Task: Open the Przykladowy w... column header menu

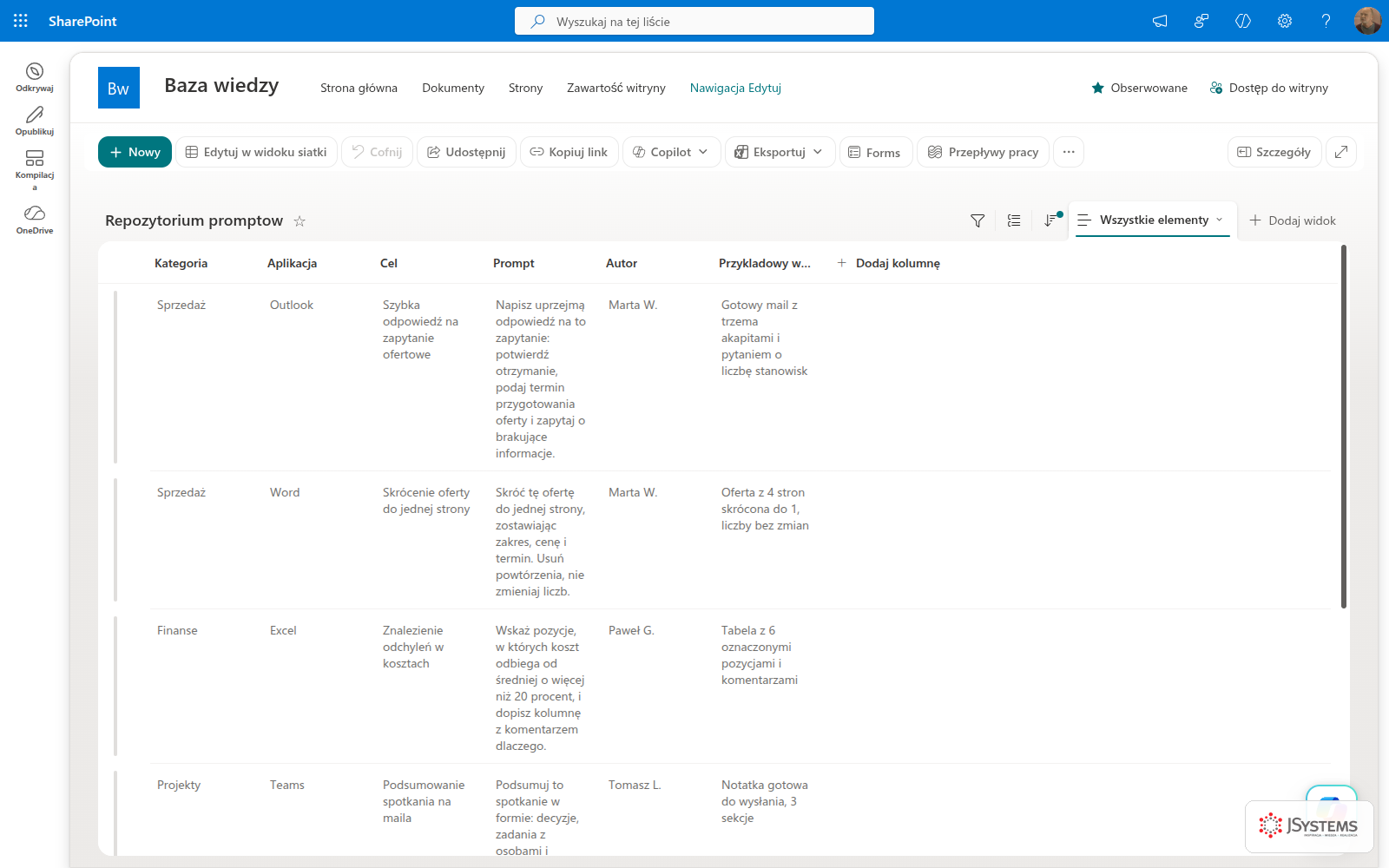Action: pos(765,263)
